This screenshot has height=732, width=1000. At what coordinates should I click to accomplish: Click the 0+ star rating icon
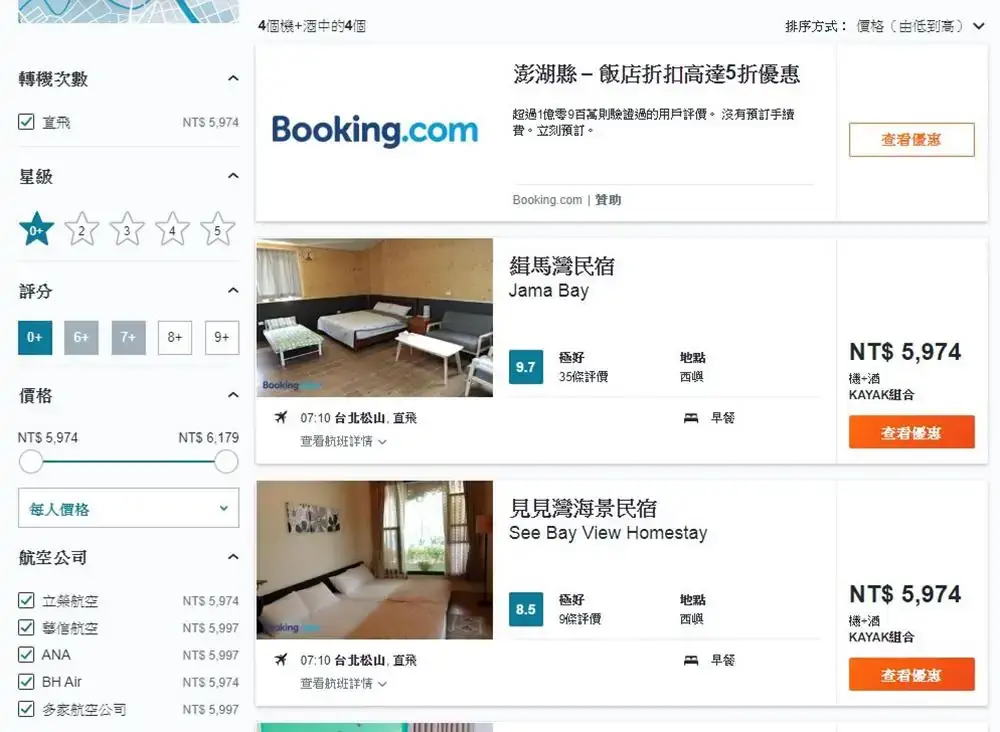37,230
